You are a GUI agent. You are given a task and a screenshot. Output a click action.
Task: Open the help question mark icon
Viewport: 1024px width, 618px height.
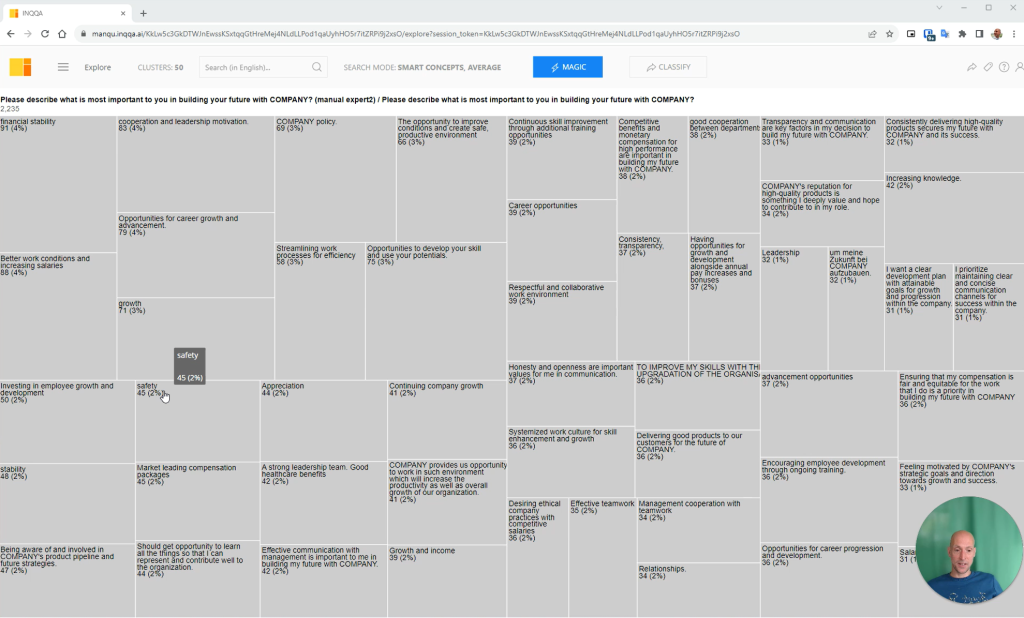tap(1004, 67)
